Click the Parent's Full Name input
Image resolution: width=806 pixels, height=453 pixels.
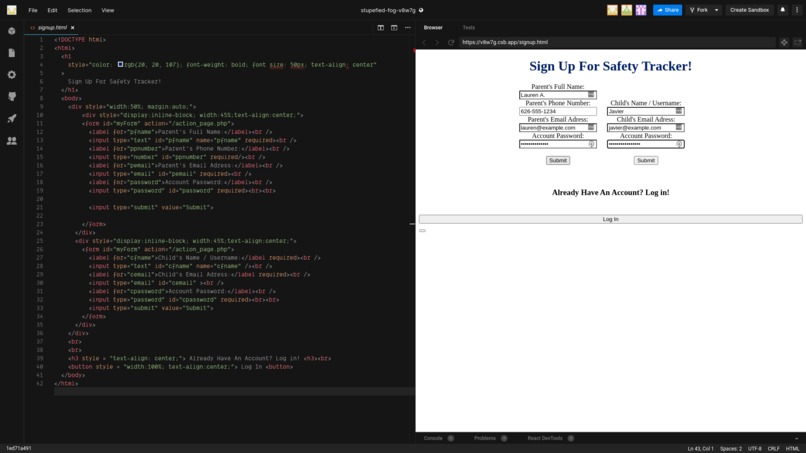(558, 95)
